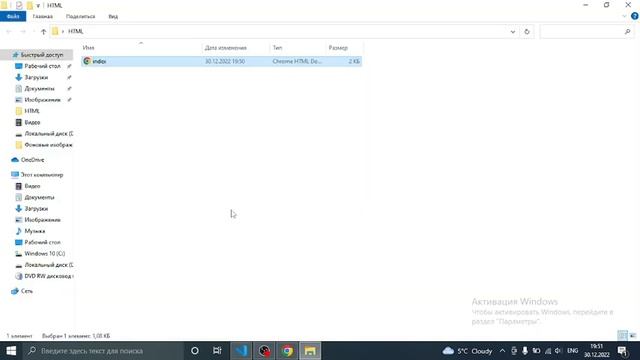The image size is (640, 360).
Task: Click the taskbar search box
Action: point(102,351)
